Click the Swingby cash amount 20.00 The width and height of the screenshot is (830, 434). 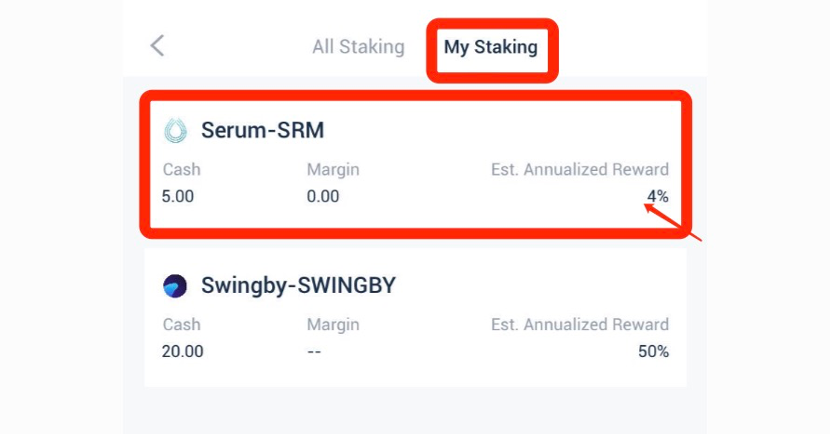pos(182,351)
